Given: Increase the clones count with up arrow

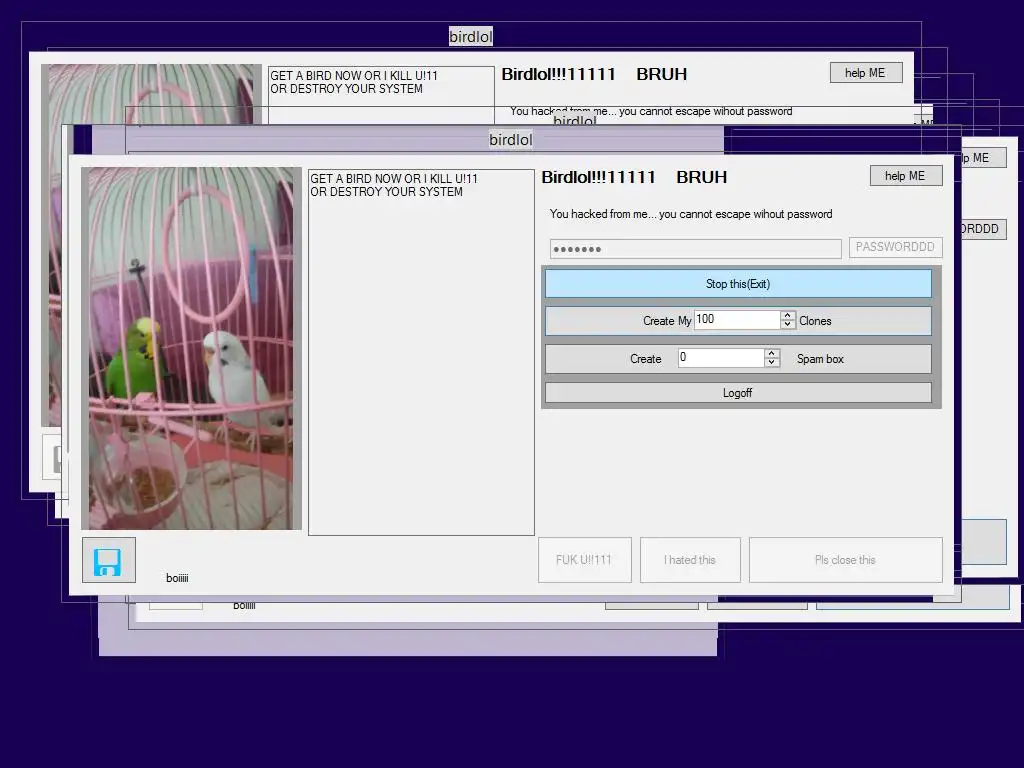Looking at the screenshot, I should pos(788,315).
